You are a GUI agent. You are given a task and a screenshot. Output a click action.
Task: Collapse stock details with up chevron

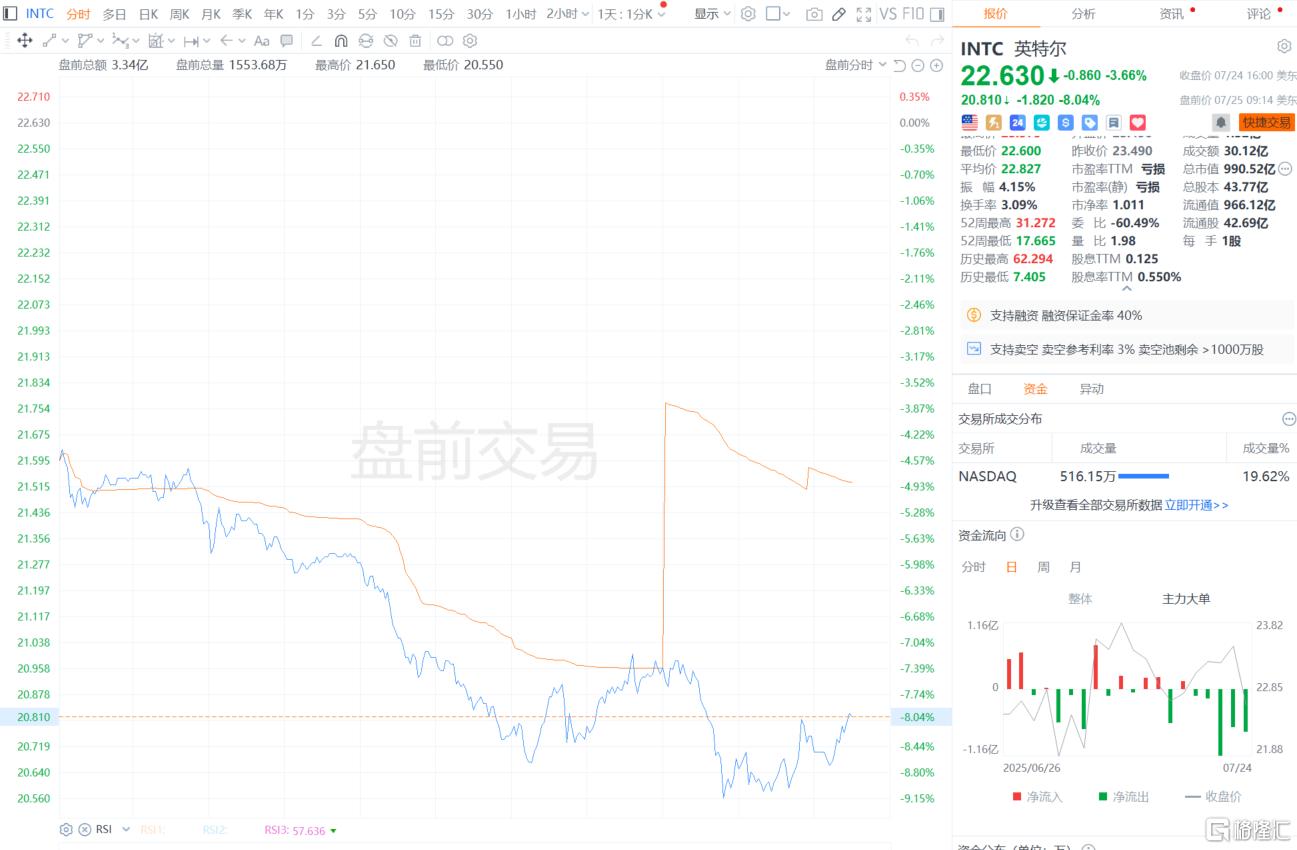(x=1125, y=290)
